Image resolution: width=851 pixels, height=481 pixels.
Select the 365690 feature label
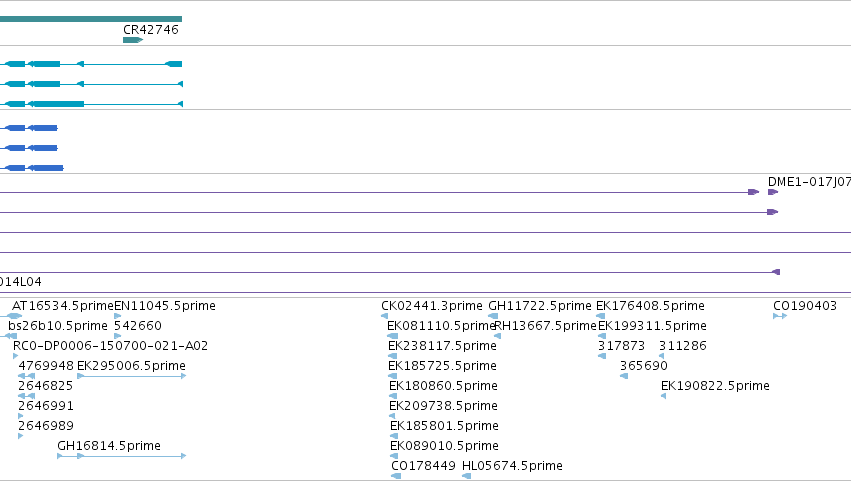[644, 366]
